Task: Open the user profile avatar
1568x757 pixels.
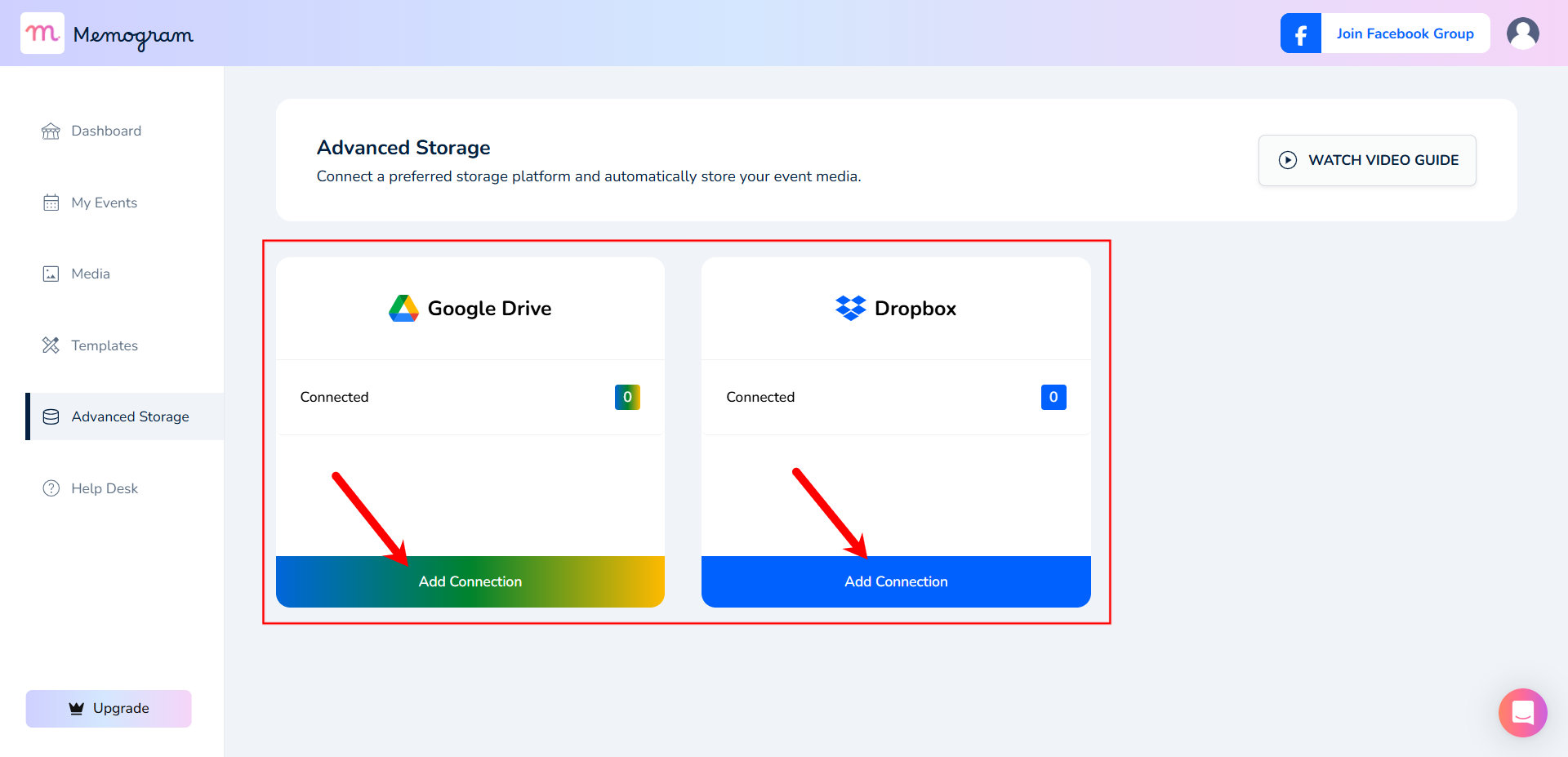Action: (x=1522, y=33)
